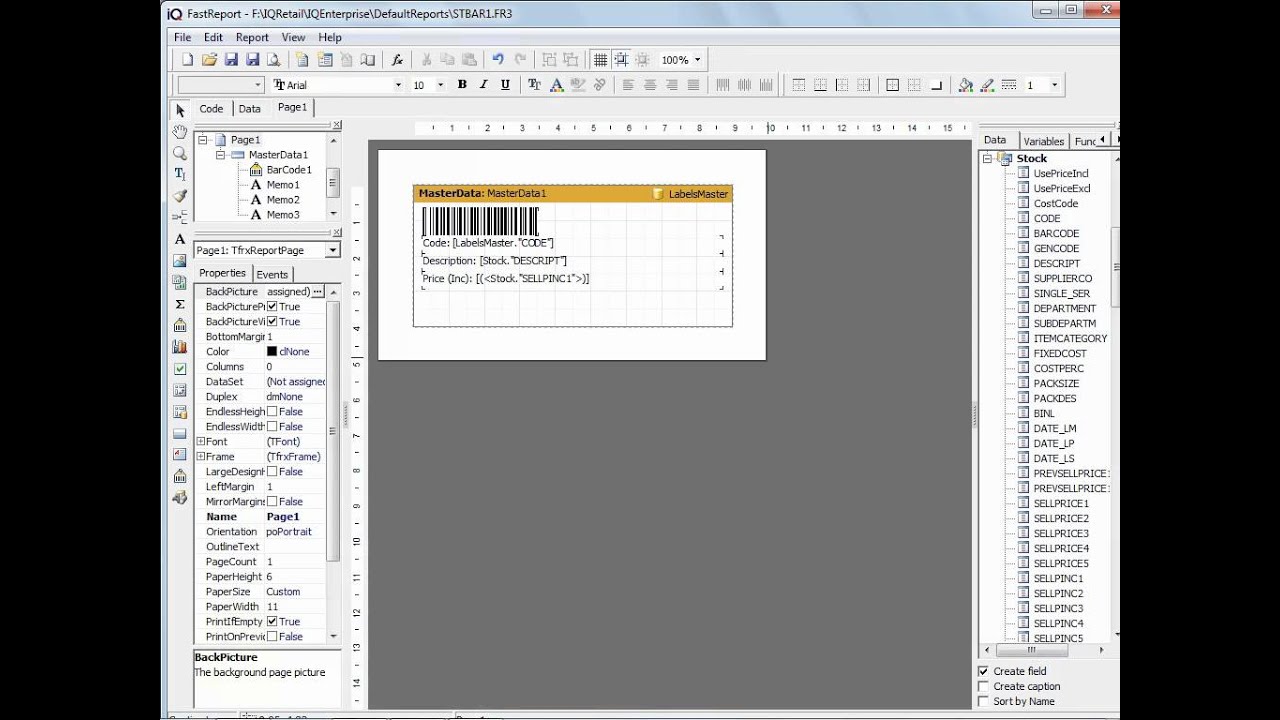Switch to the Events tab
This screenshot has height=720, width=1280.
pyautogui.click(x=272, y=274)
